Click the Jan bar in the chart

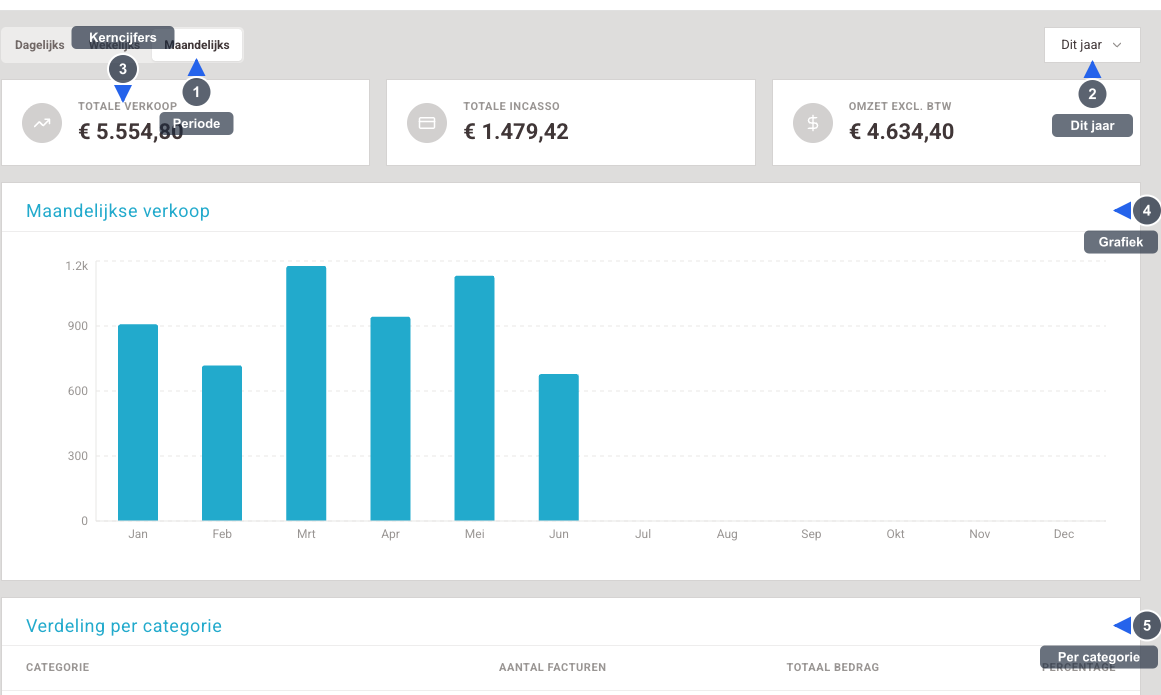(x=138, y=423)
